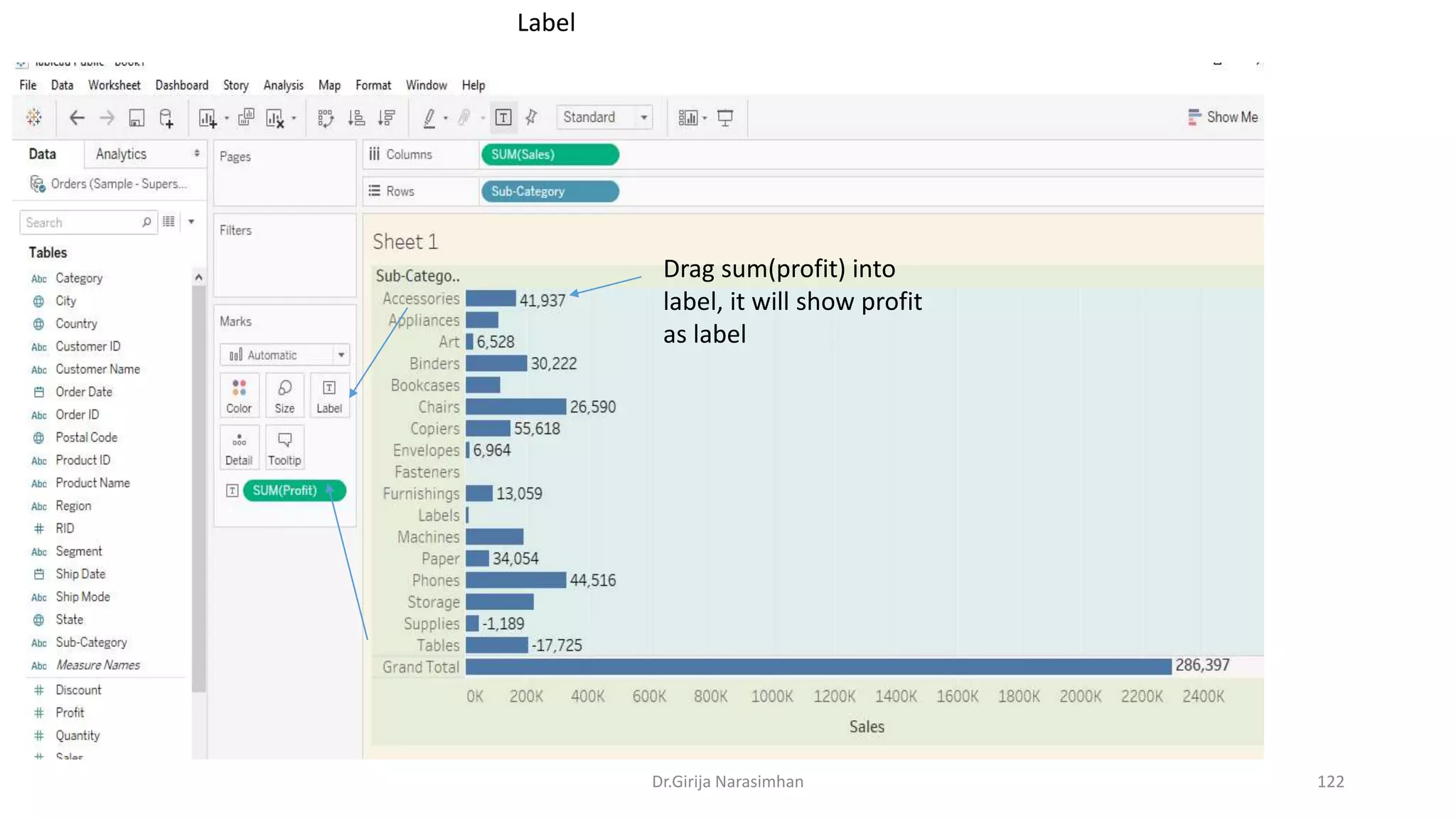The height and width of the screenshot is (819, 1456).
Task: Click the Sheet 1 title
Action: coord(405,242)
